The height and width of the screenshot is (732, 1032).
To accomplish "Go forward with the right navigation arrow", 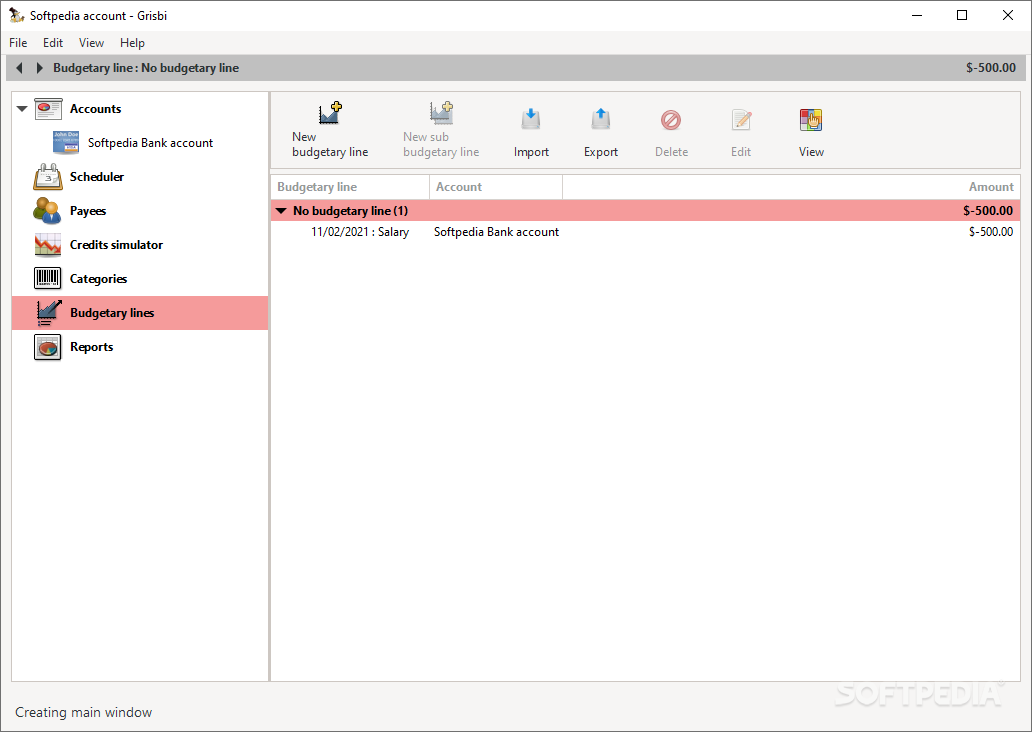I will [39, 68].
